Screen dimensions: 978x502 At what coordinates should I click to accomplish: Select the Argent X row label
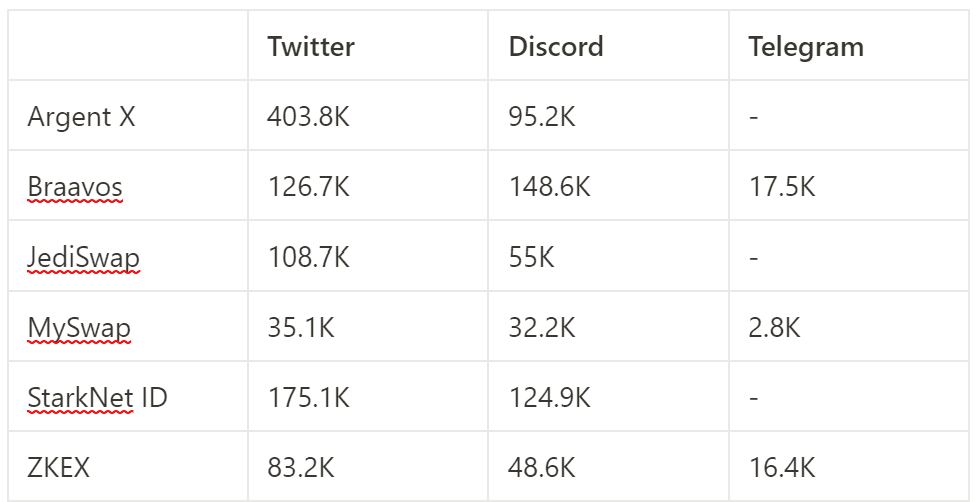click(x=81, y=117)
